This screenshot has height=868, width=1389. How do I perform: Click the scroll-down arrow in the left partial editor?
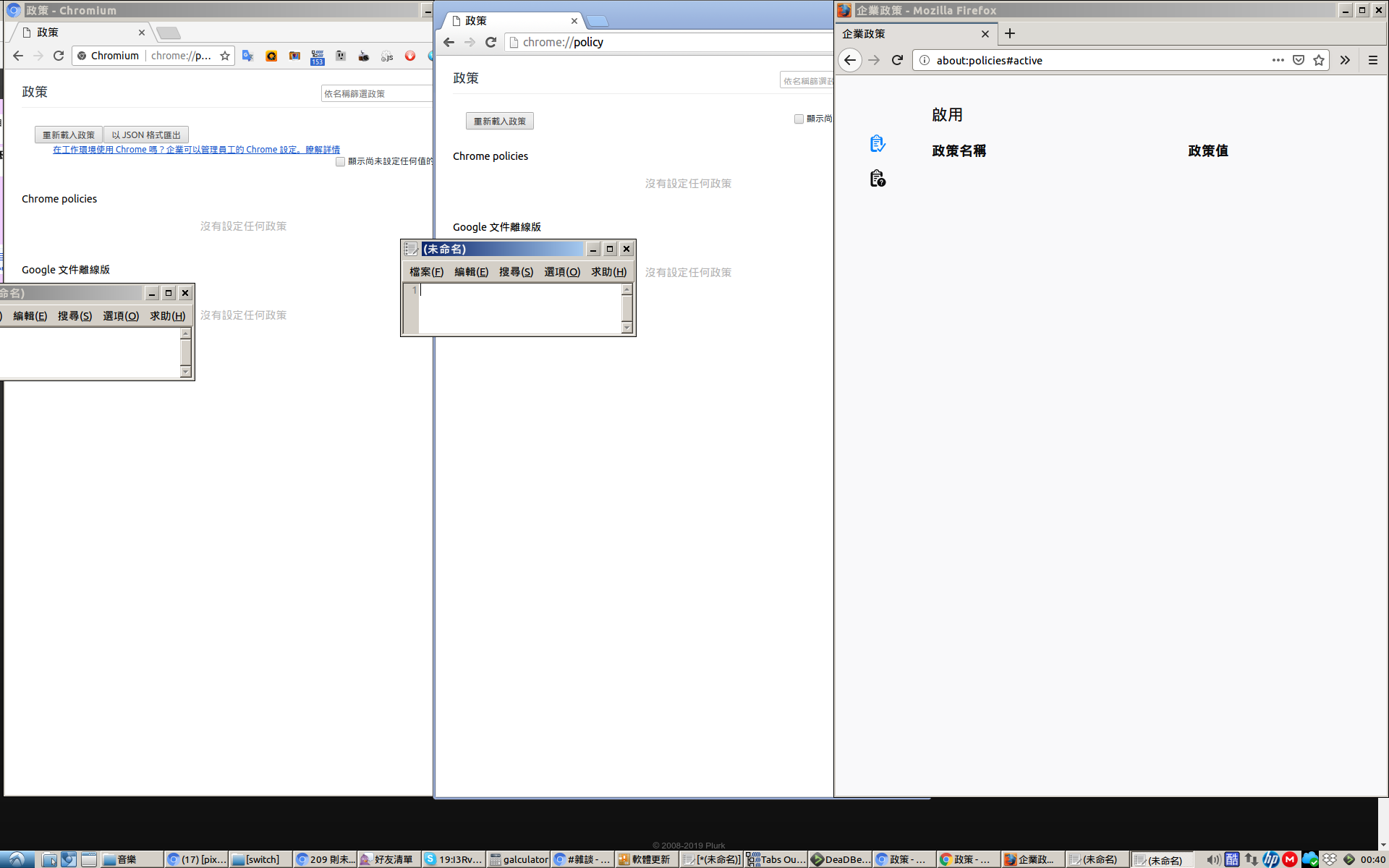click(186, 372)
